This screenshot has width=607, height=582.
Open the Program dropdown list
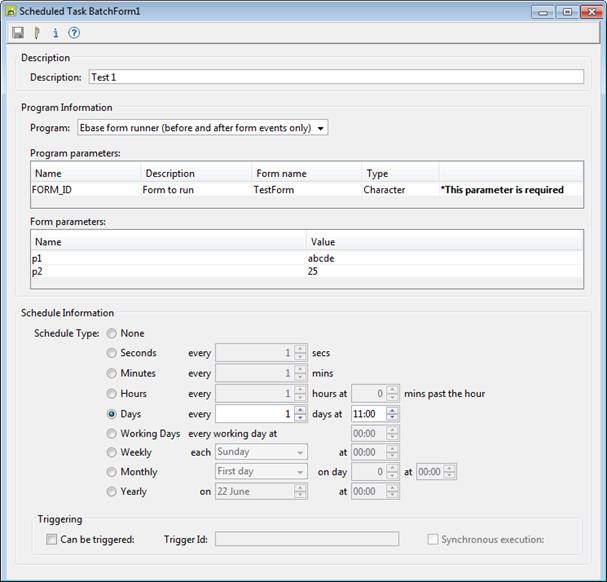320,128
